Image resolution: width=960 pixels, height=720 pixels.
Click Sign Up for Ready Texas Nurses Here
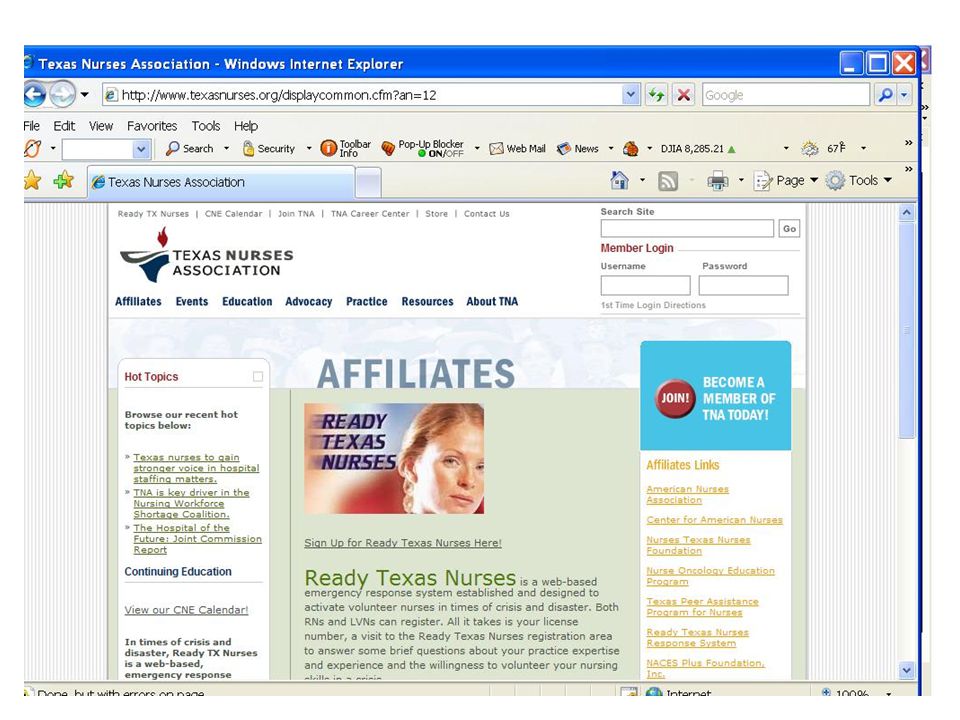(x=403, y=543)
